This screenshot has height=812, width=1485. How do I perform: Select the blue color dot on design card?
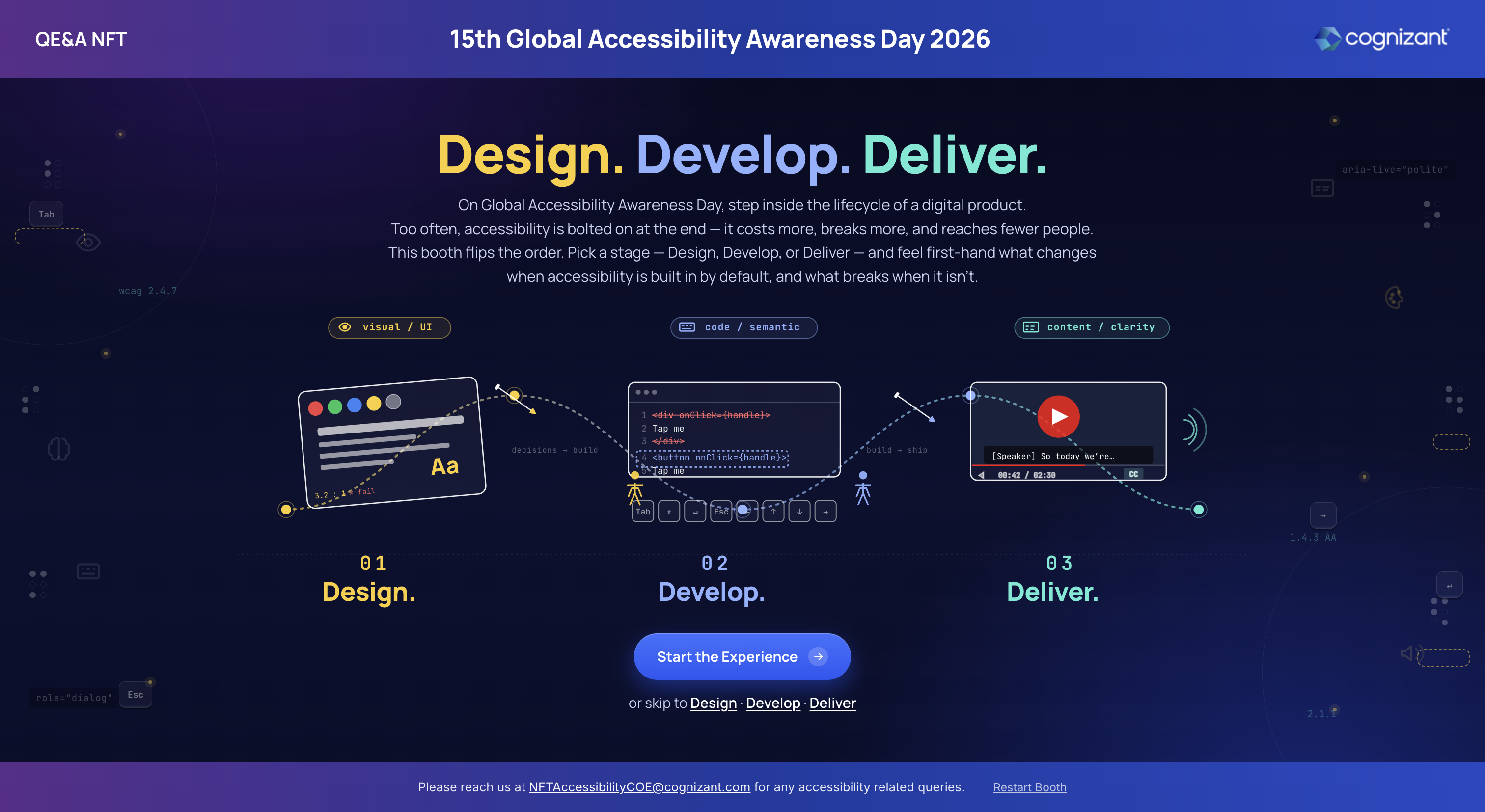[355, 405]
